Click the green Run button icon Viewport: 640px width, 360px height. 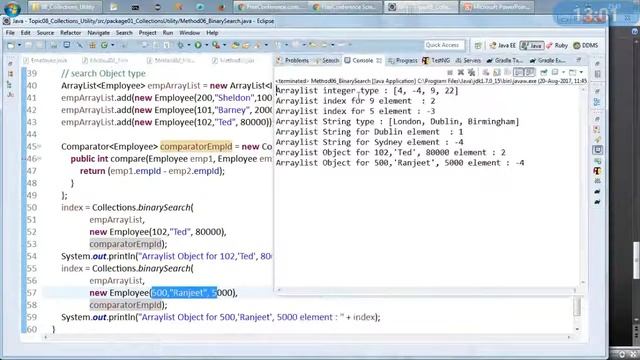[x=198, y=45]
